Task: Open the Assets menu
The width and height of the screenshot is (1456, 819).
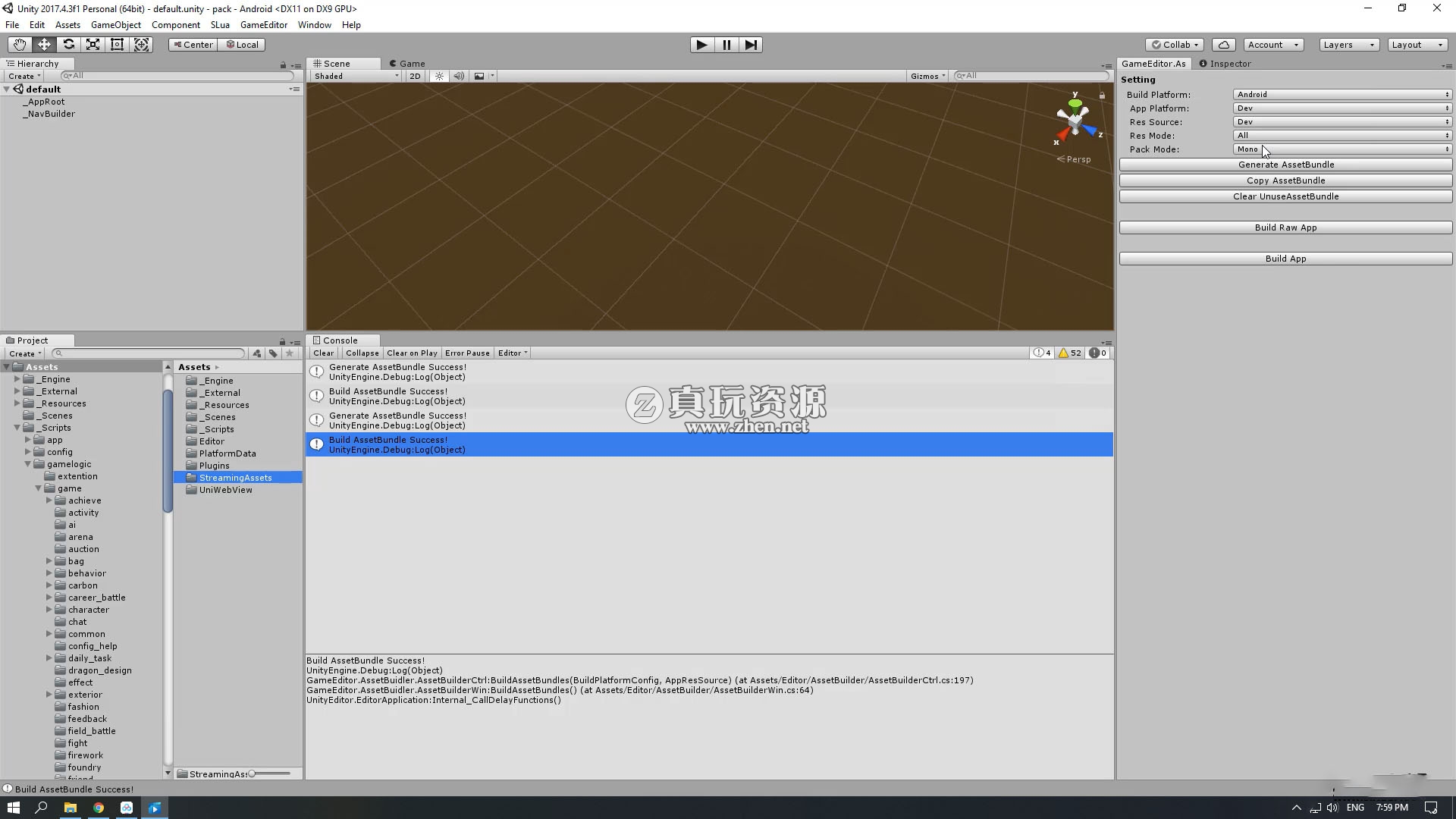Action: (x=67, y=25)
